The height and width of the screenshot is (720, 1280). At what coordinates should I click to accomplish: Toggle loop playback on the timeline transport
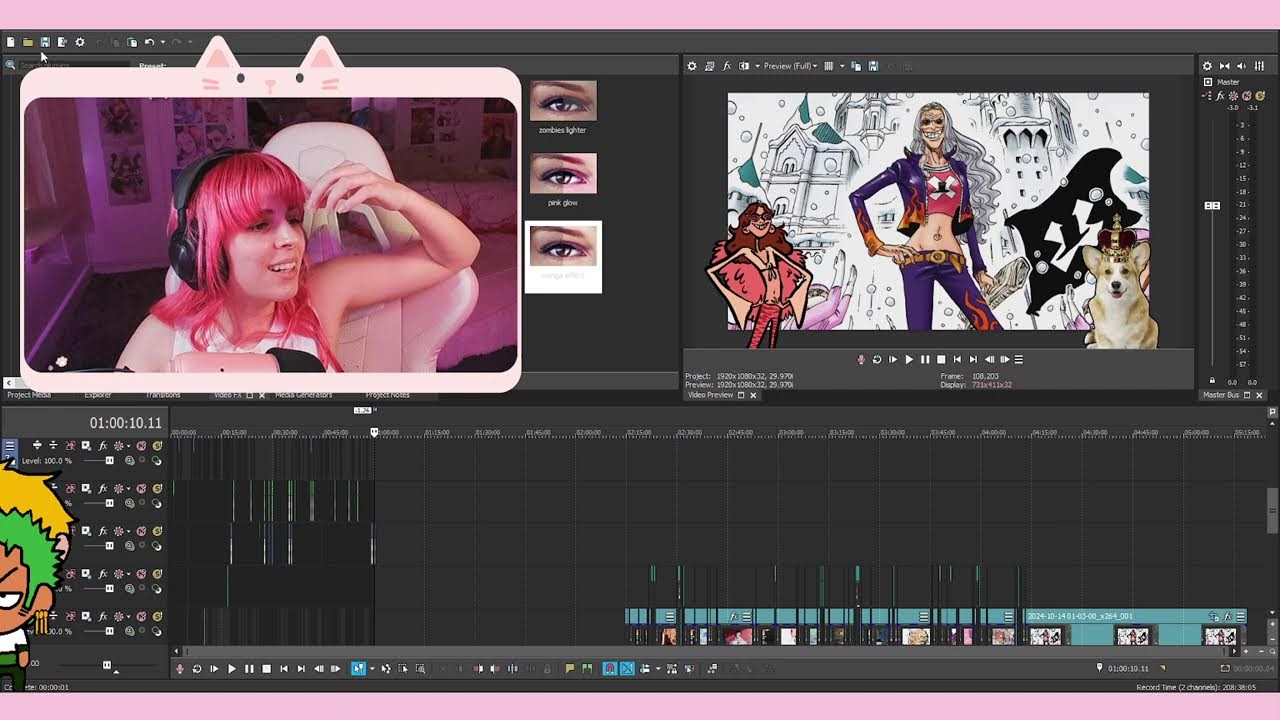coord(197,669)
